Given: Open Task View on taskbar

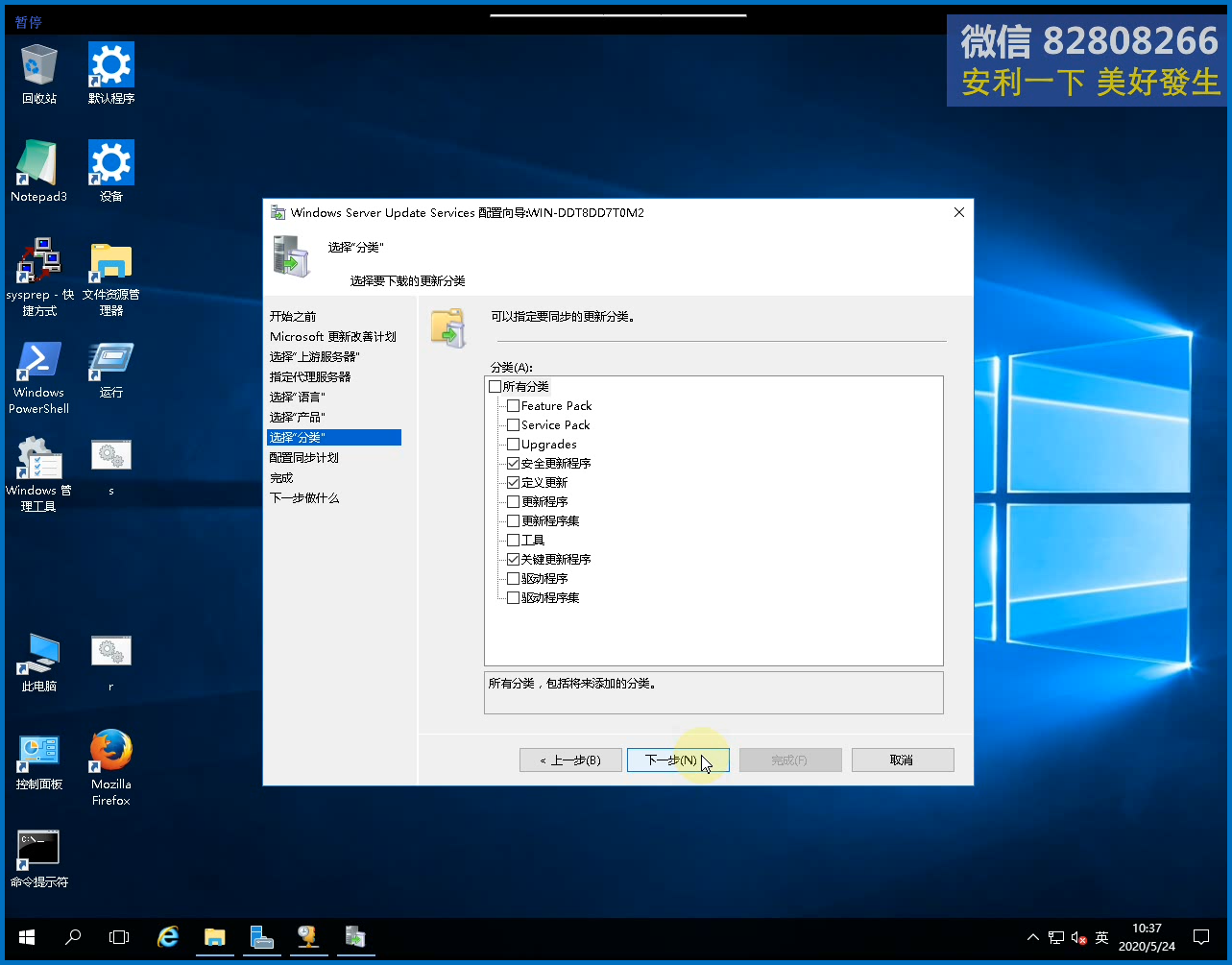Looking at the screenshot, I should (x=119, y=937).
